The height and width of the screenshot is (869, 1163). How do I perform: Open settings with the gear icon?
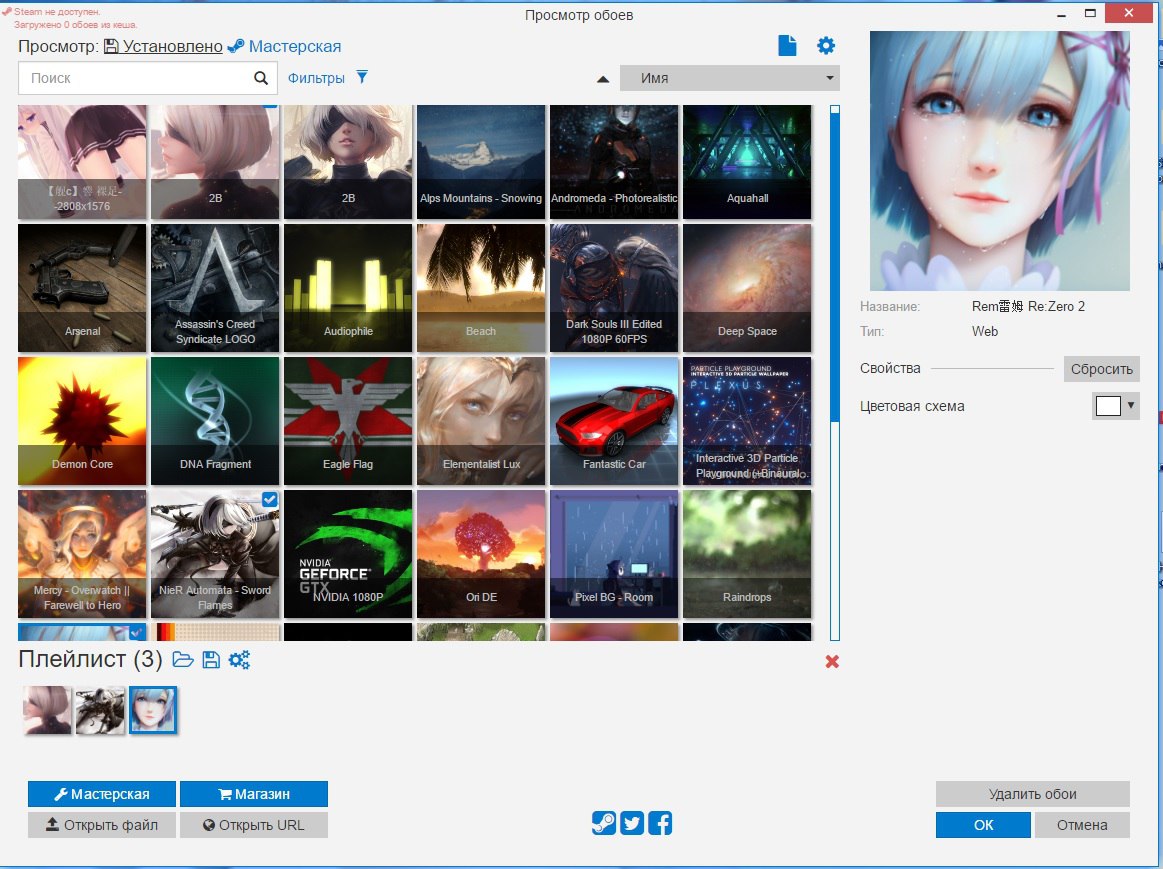coord(826,45)
